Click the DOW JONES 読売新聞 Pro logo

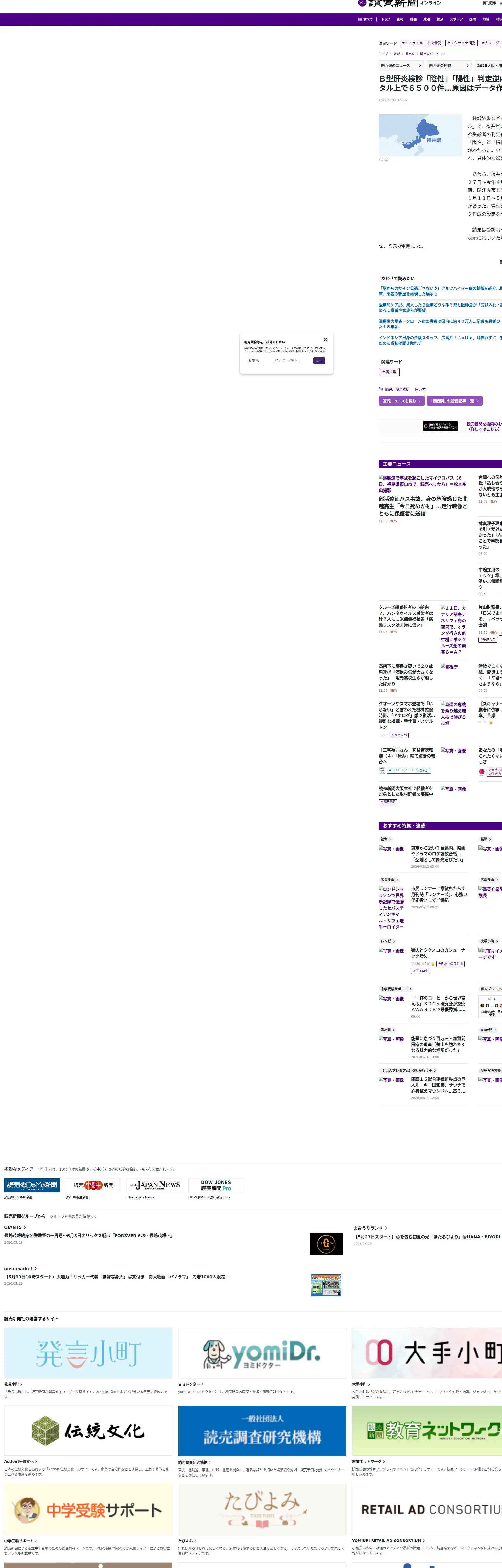click(x=216, y=1185)
